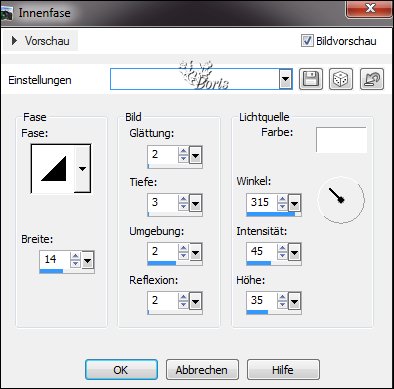Click the reset to default icon
Viewport: 394px width, 389px height.
click(372, 79)
